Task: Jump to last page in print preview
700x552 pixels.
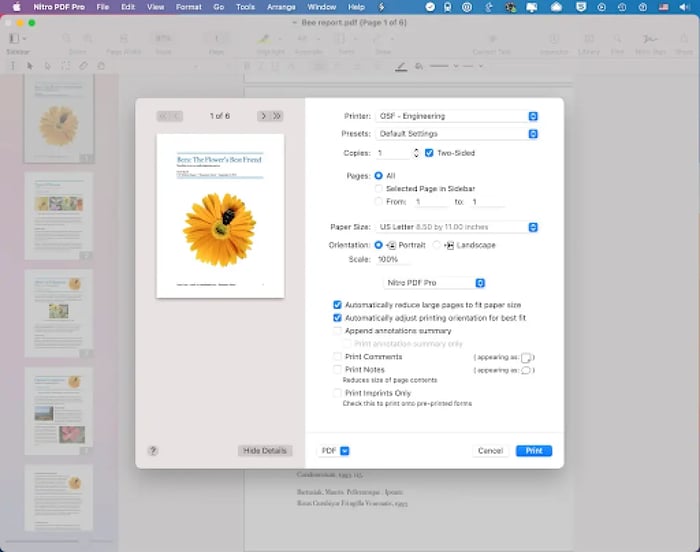Action: click(x=277, y=116)
